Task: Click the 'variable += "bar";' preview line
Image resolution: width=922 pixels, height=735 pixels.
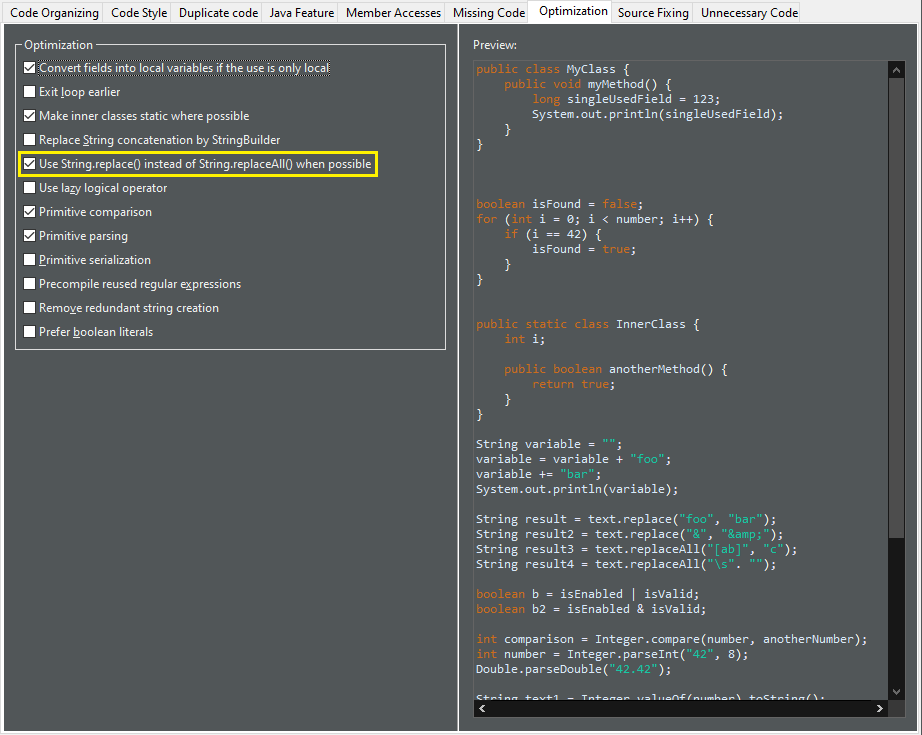Action: pos(539,475)
